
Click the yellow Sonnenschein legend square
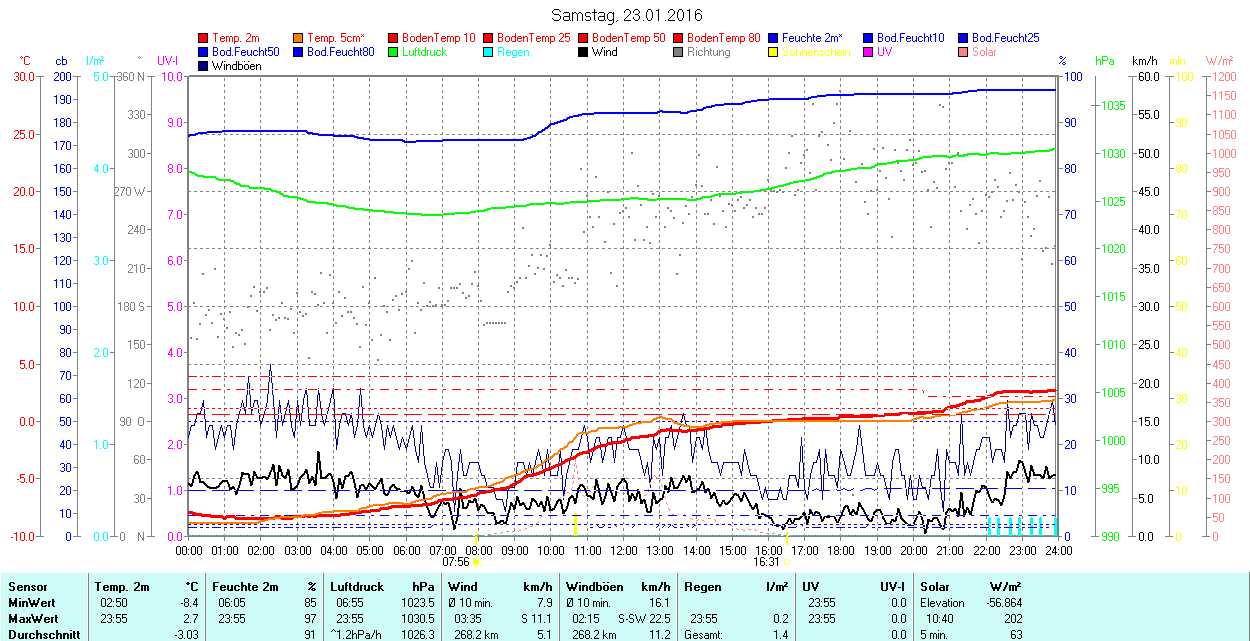[773, 52]
